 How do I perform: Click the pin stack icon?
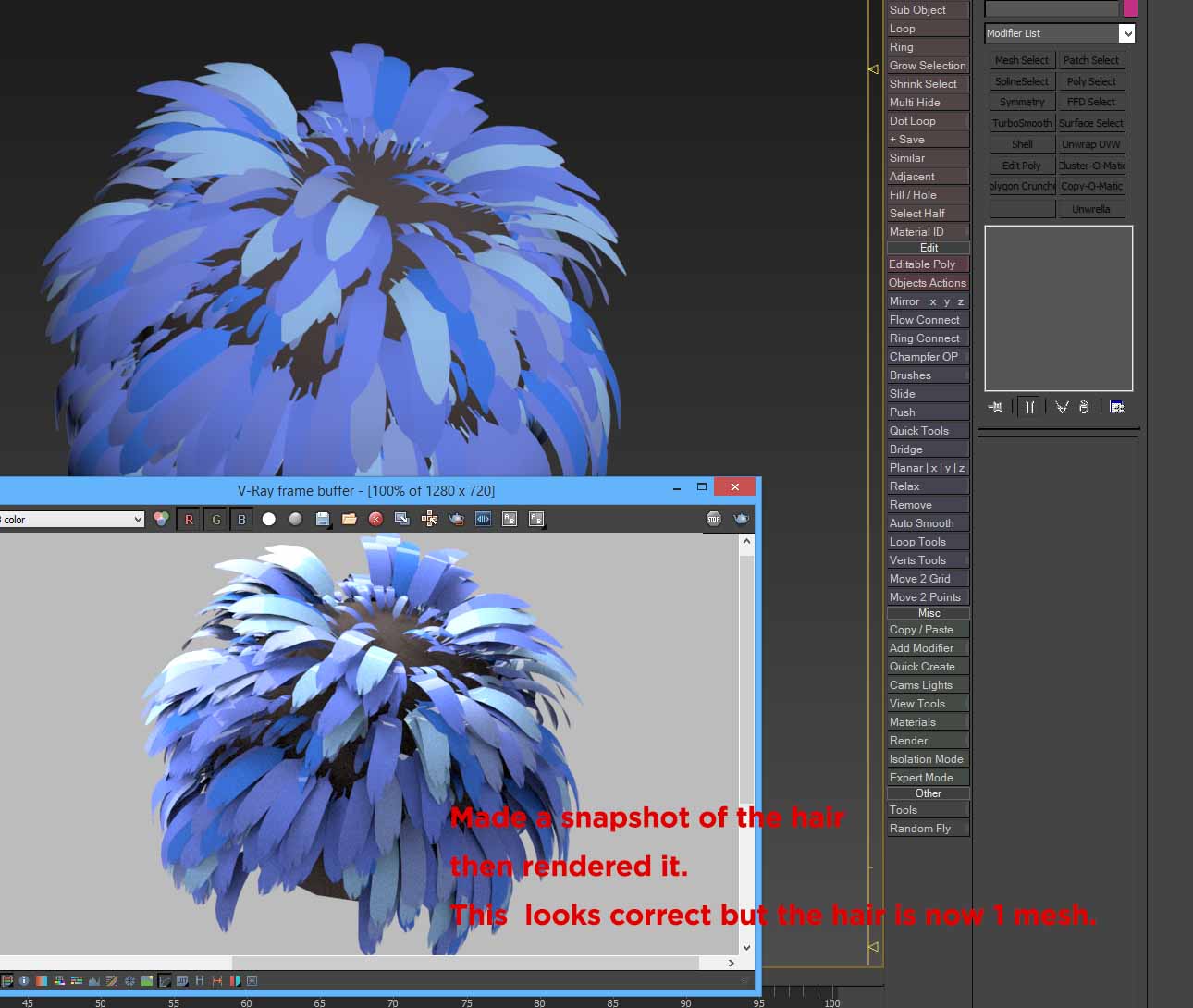(995, 407)
